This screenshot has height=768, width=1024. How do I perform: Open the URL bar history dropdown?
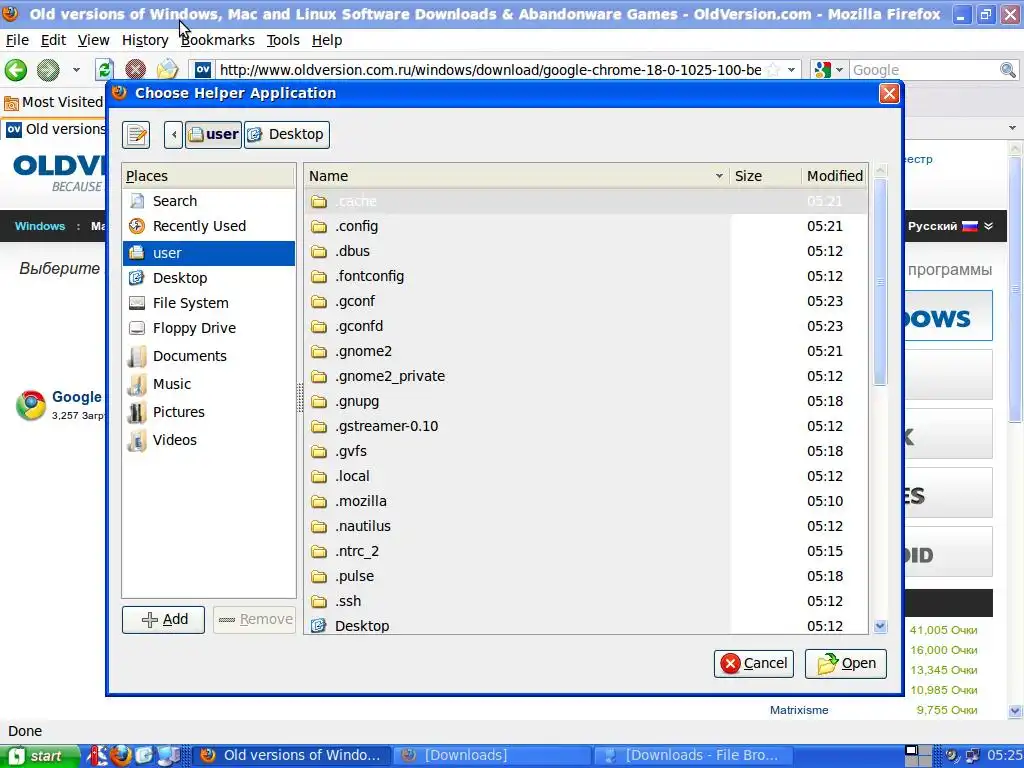[x=792, y=69]
